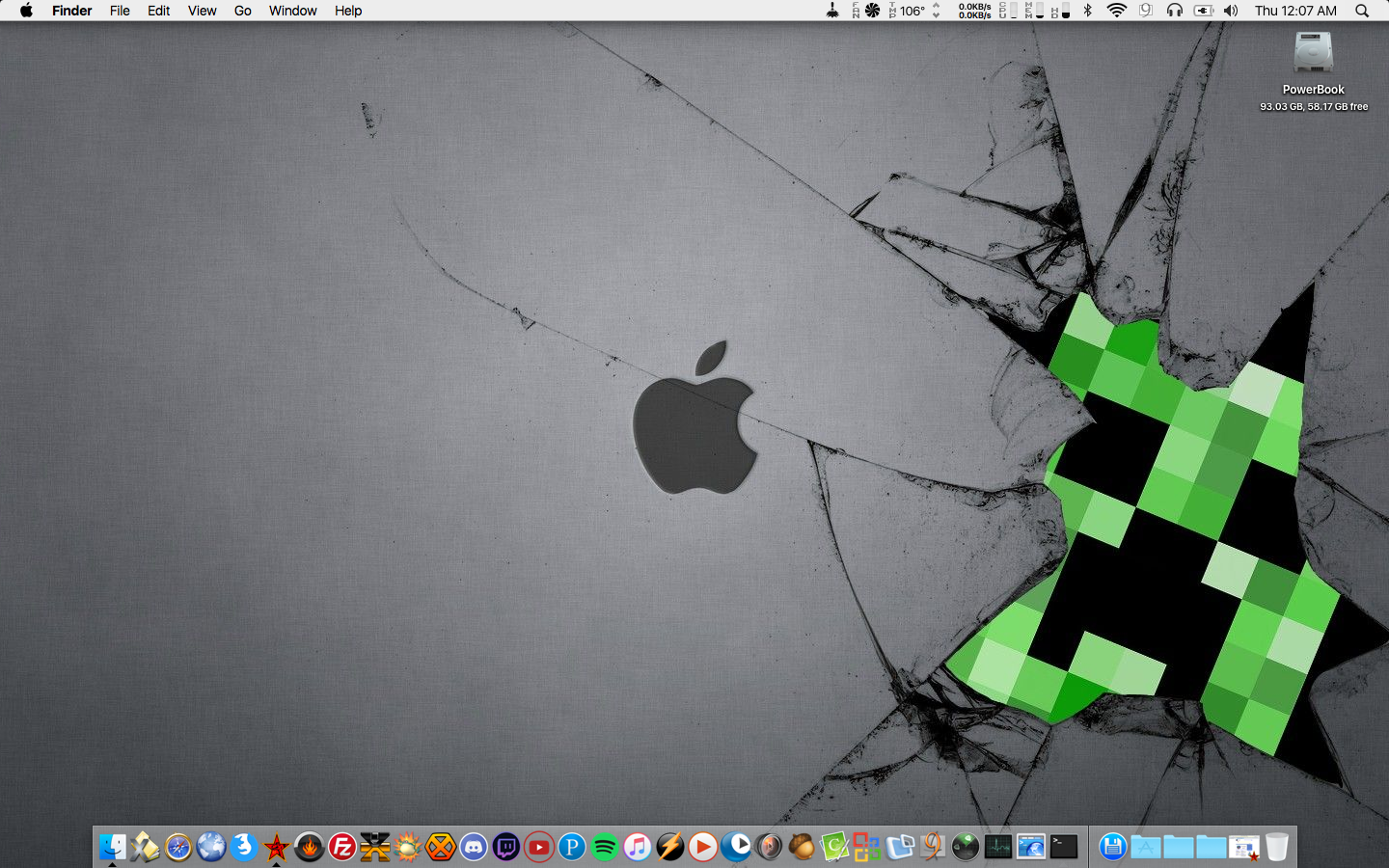Launch the blue fish icon app
This screenshot has width=1389, height=868.
pyautogui.click(x=244, y=847)
